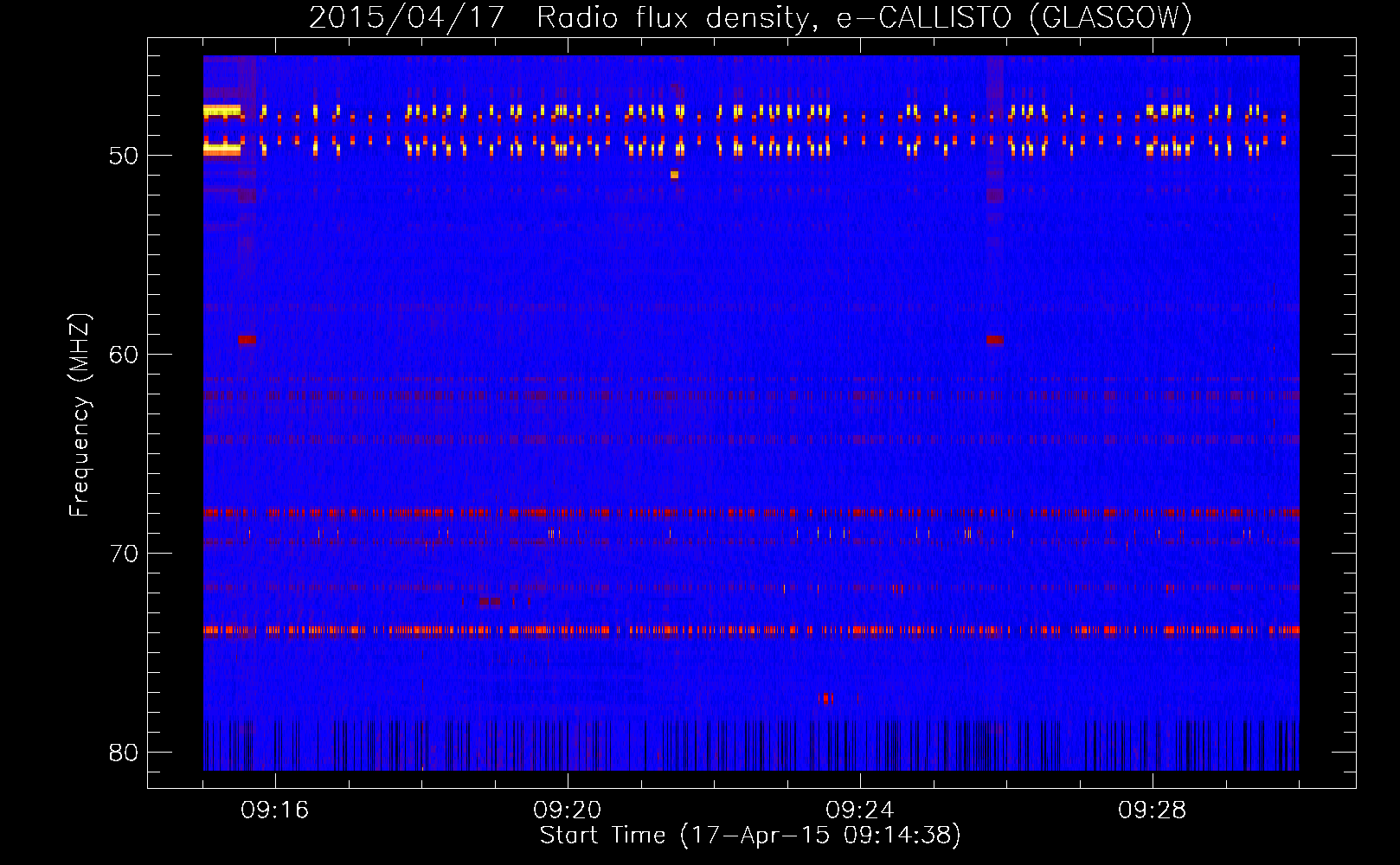The height and width of the screenshot is (865, 1400).
Task: Select the 09:16 time tick label
Action: (x=275, y=810)
